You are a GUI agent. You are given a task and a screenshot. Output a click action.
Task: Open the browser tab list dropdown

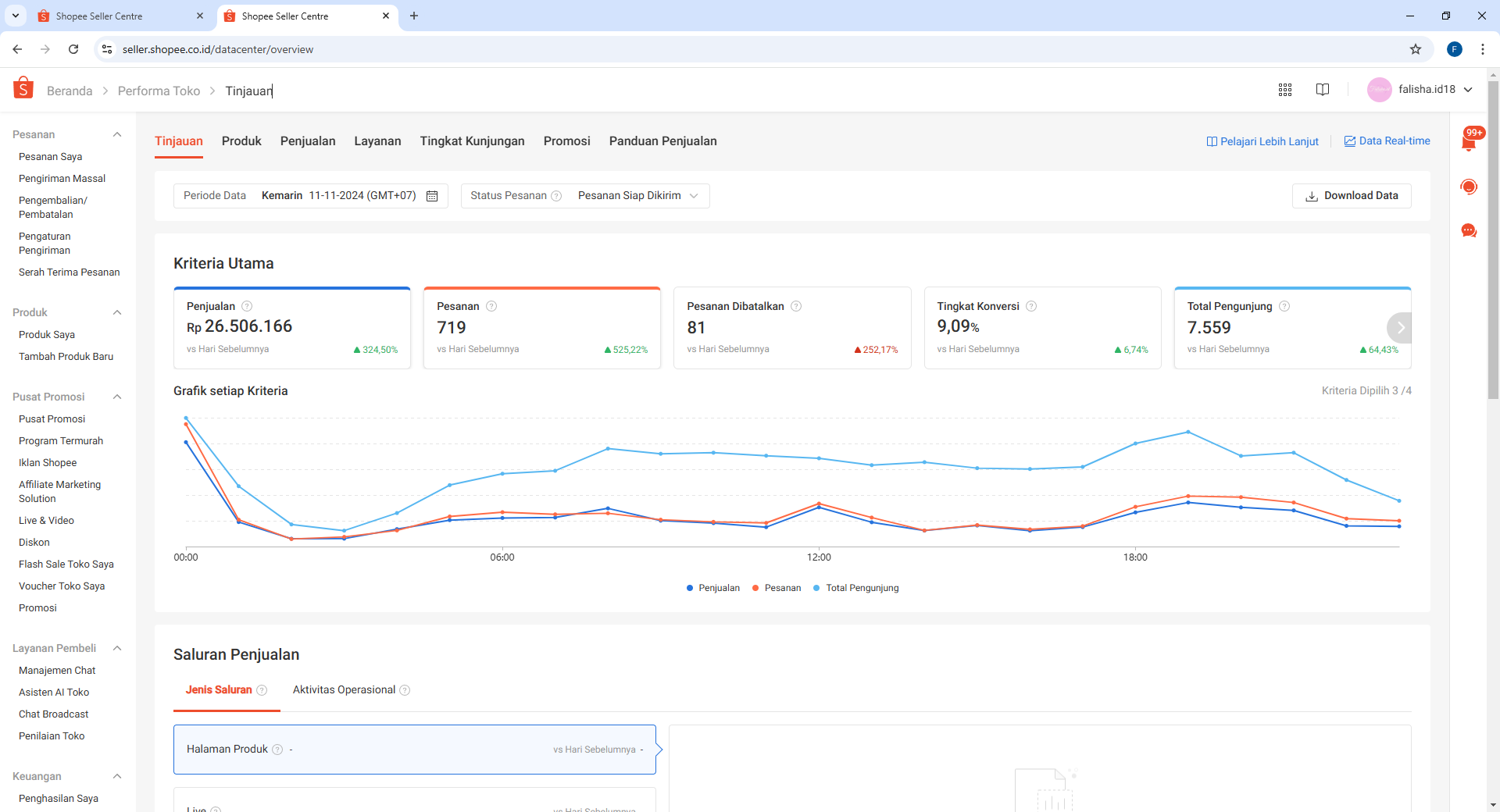click(x=15, y=16)
